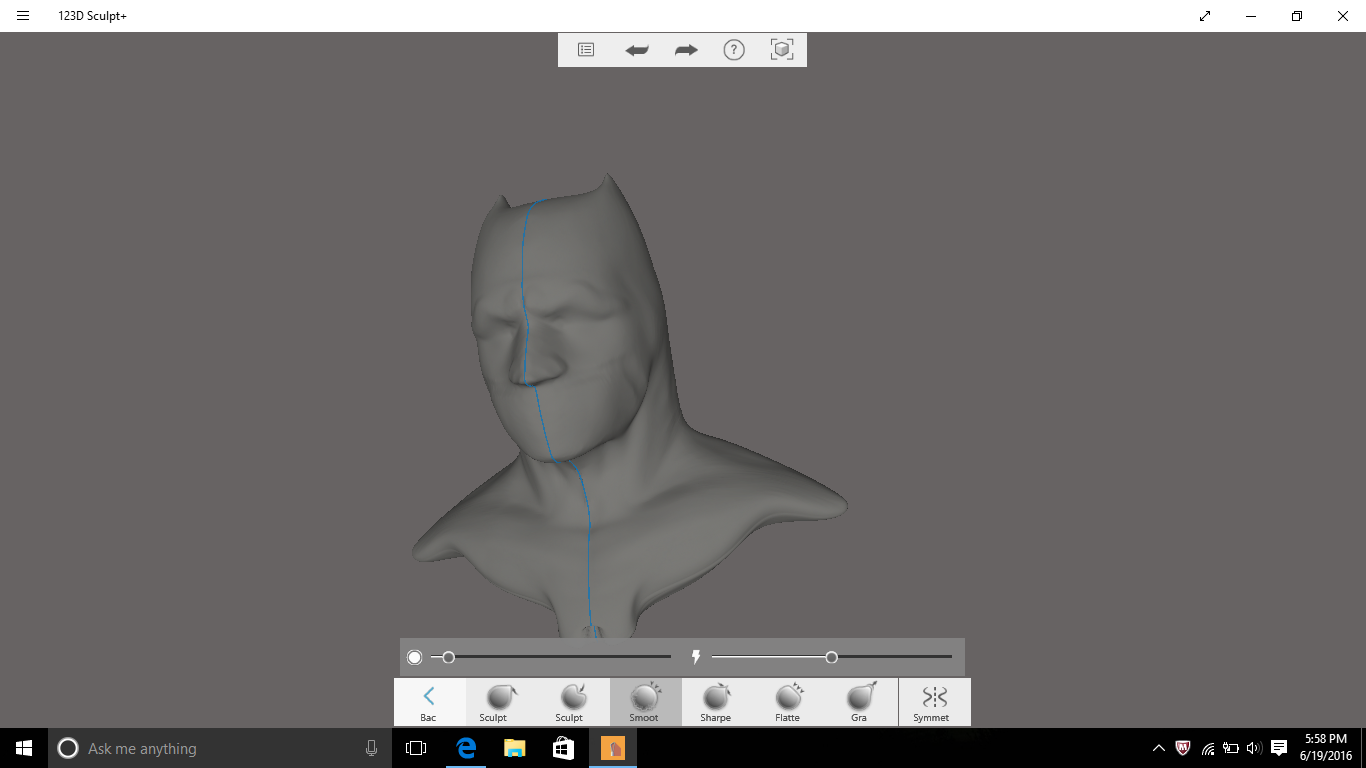
Task: Go back using the Bac arrow button
Action: coord(429,702)
